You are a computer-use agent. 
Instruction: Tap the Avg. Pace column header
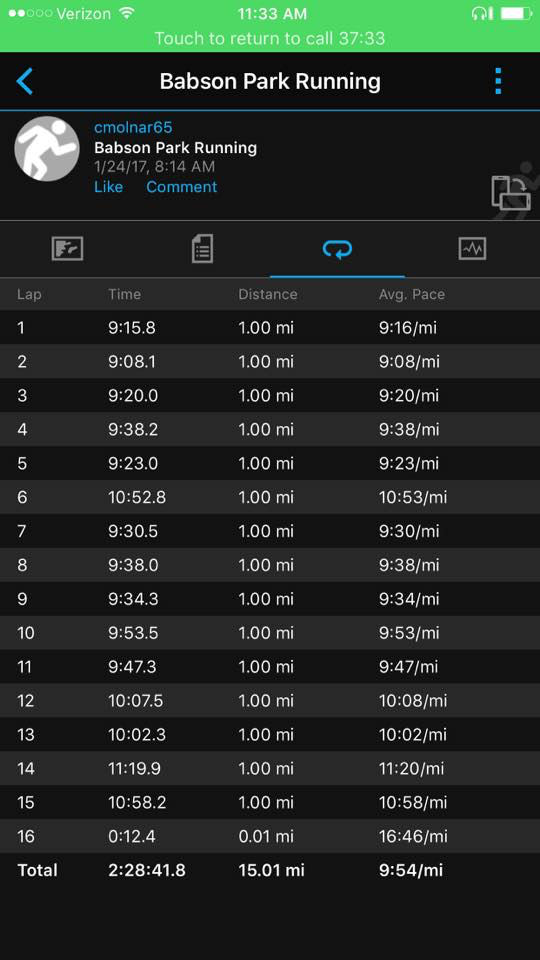[411, 294]
